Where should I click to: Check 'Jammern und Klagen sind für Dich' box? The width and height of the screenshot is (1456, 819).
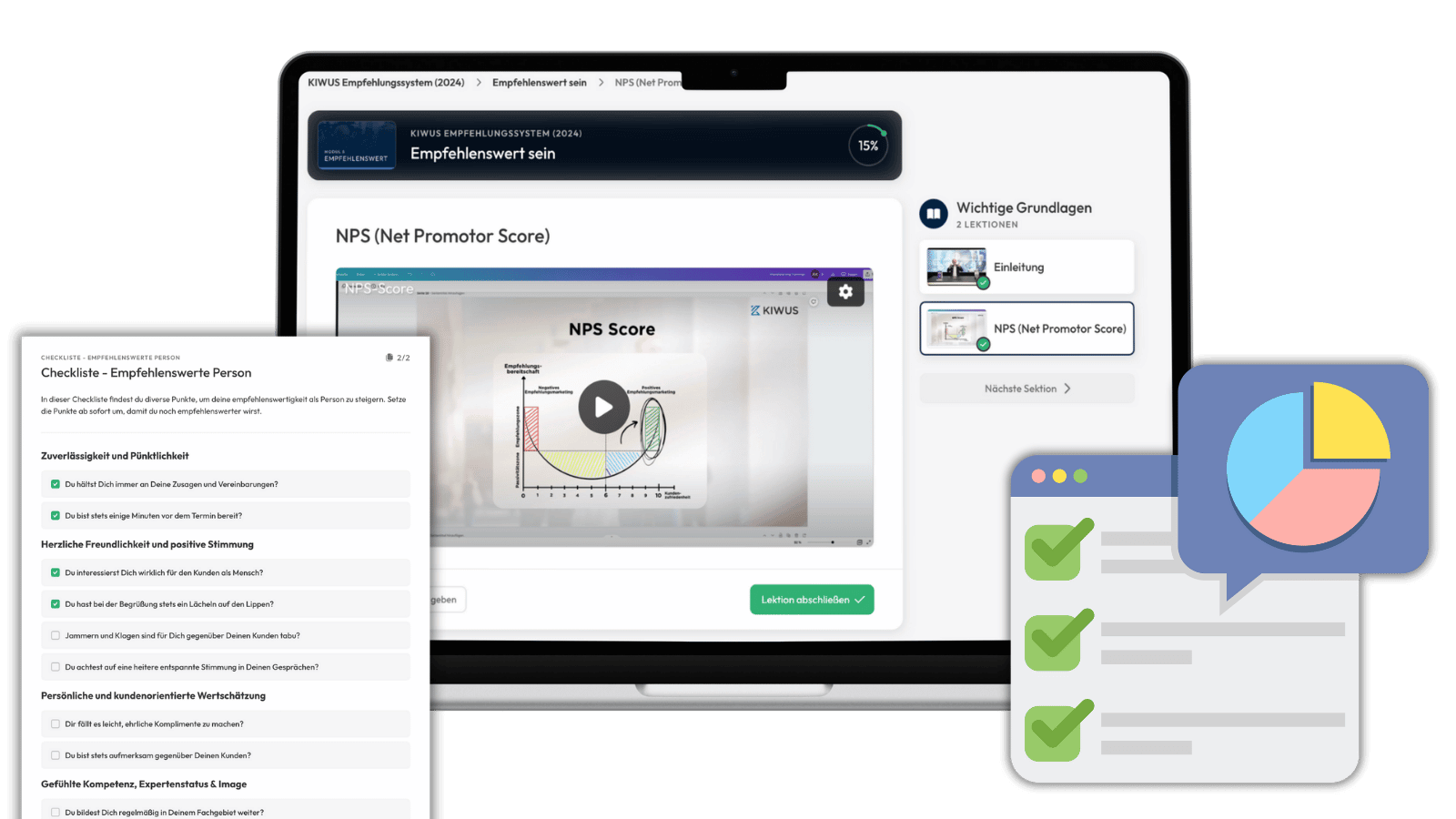coord(56,635)
